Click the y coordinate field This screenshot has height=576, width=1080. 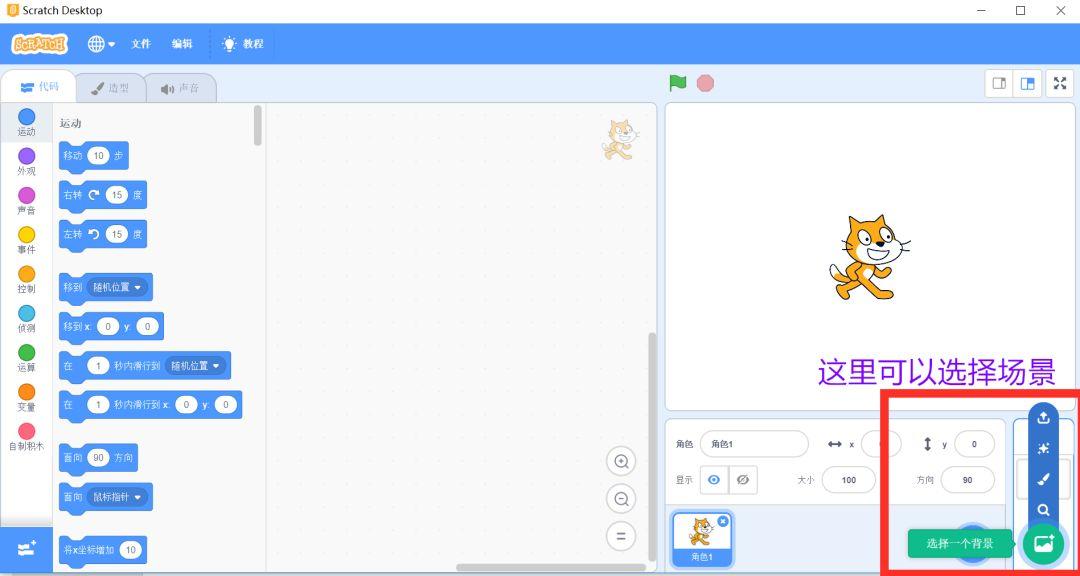[974, 444]
